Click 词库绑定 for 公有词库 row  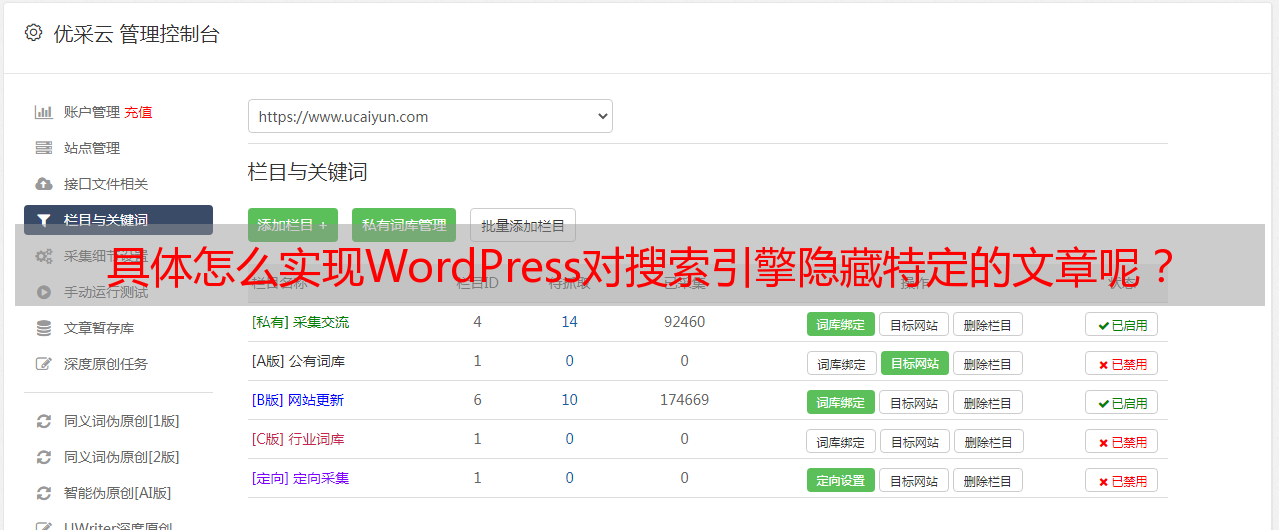(841, 363)
